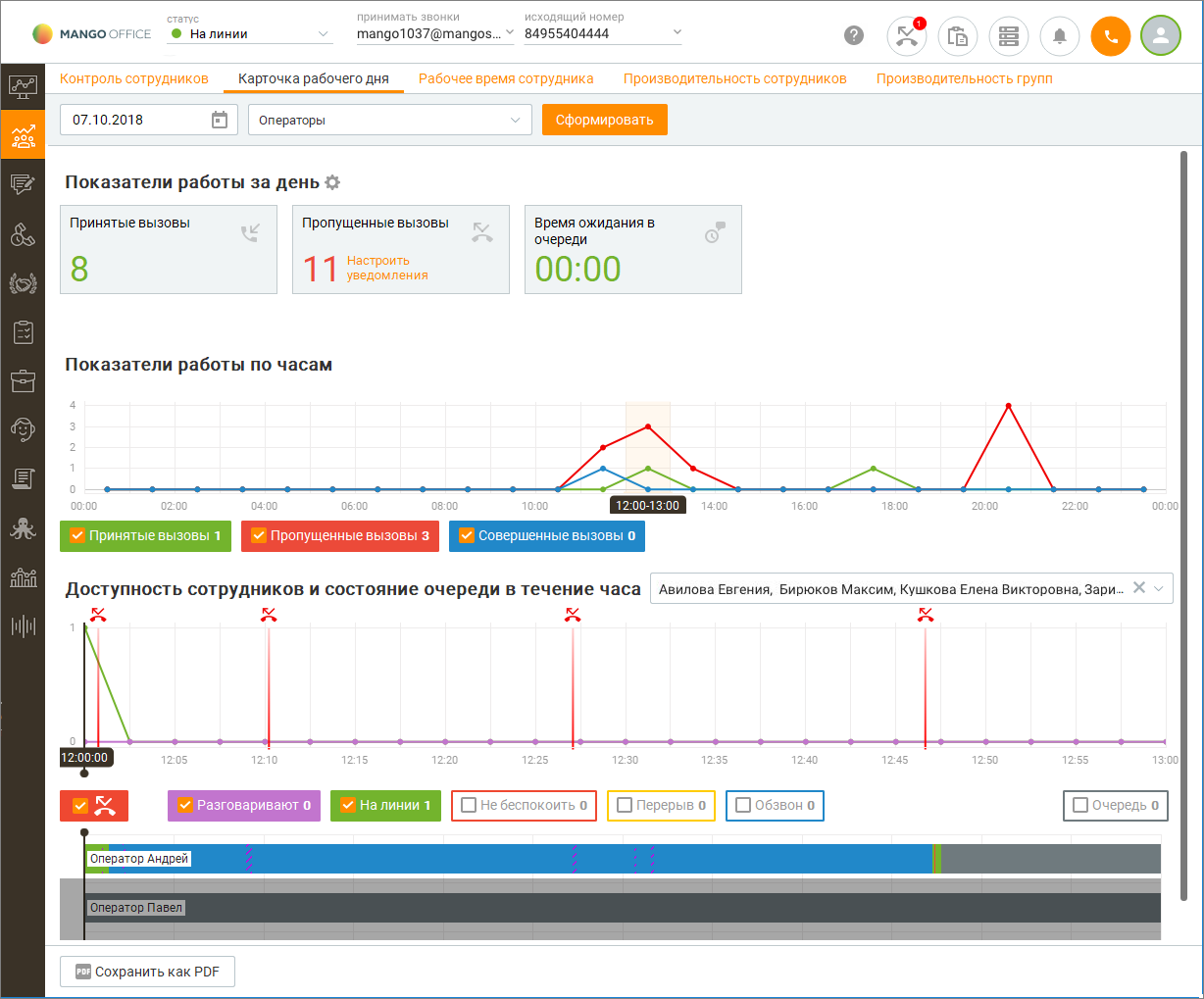Click the gear icon beside Показатели работы за день
This screenshot has width=1204, height=999.
click(x=332, y=182)
